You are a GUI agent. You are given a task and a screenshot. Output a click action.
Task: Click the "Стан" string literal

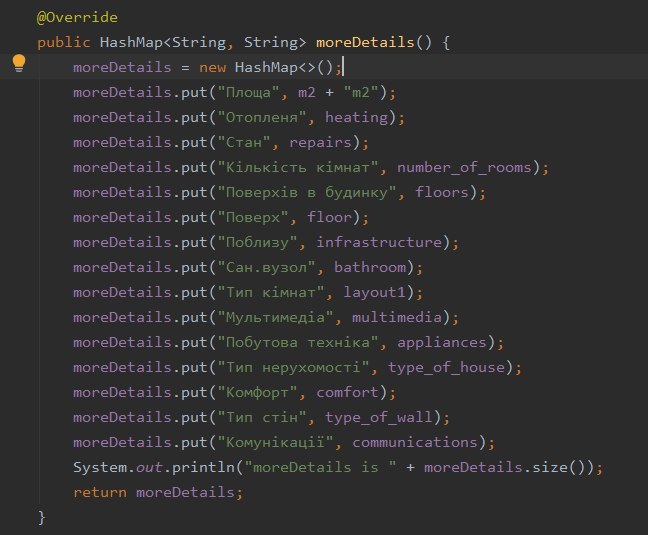(244, 143)
